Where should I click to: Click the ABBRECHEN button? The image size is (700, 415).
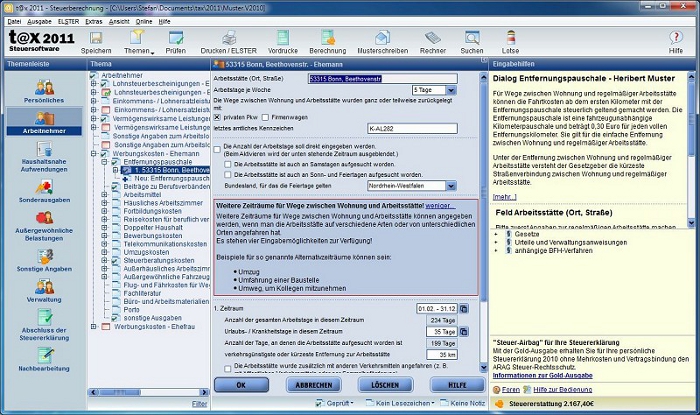click(313, 385)
